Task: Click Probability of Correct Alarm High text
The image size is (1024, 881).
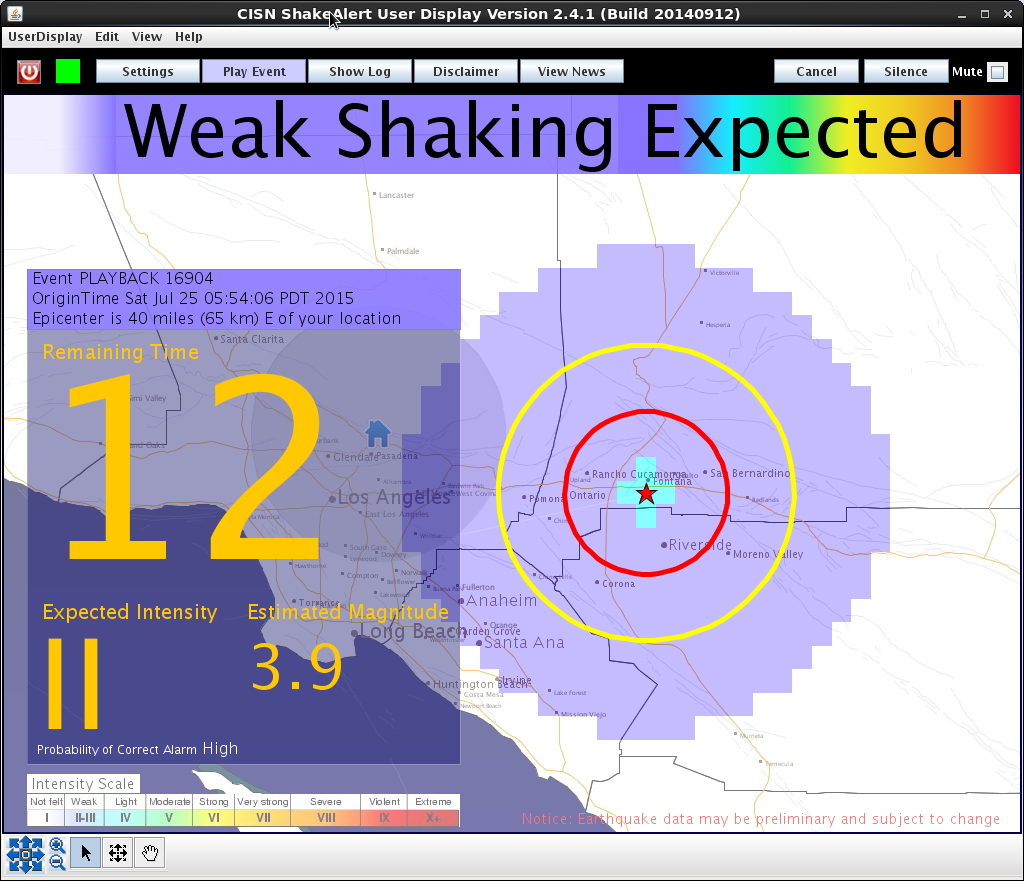Action: (x=137, y=749)
